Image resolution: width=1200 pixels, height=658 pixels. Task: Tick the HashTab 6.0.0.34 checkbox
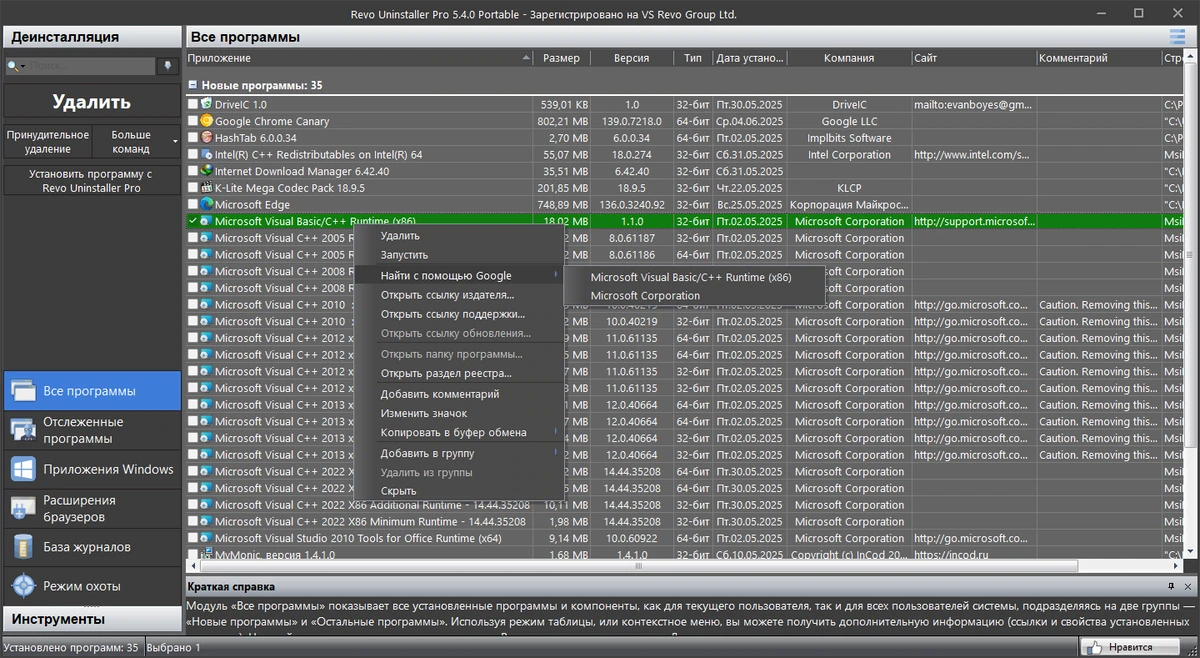coord(193,138)
